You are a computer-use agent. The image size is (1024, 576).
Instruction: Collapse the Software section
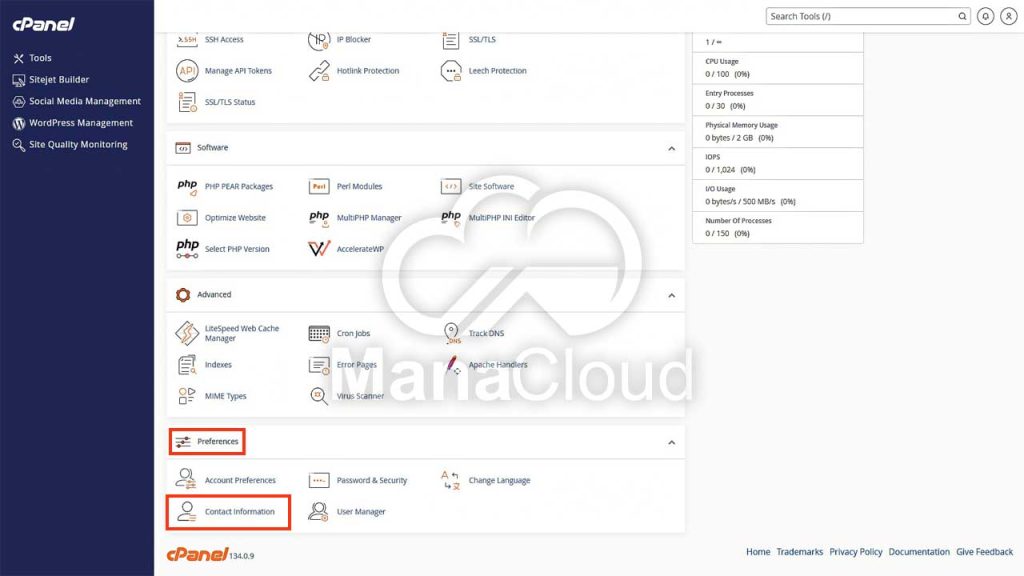click(672, 148)
